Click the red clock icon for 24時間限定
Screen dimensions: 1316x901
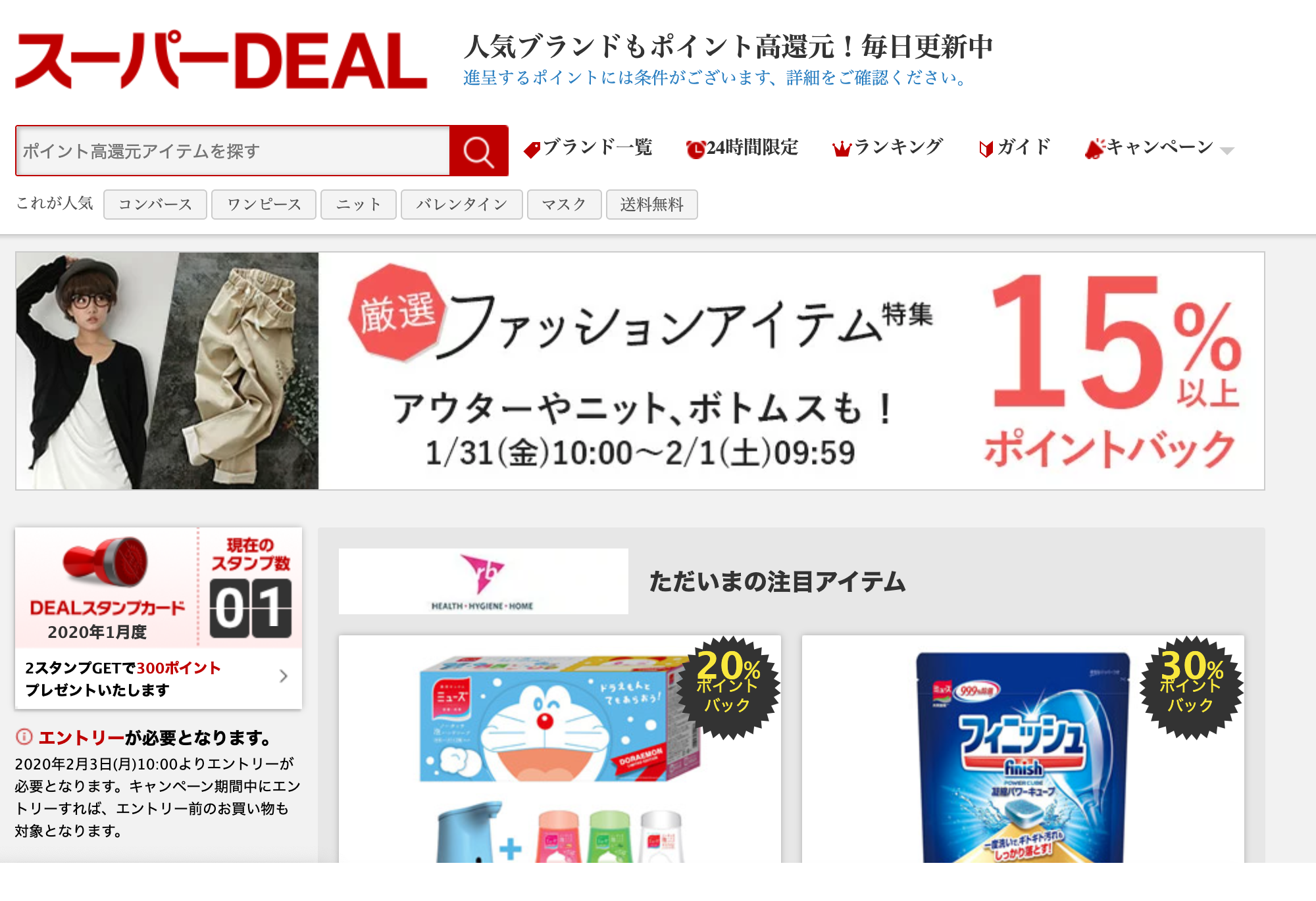(695, 149)
